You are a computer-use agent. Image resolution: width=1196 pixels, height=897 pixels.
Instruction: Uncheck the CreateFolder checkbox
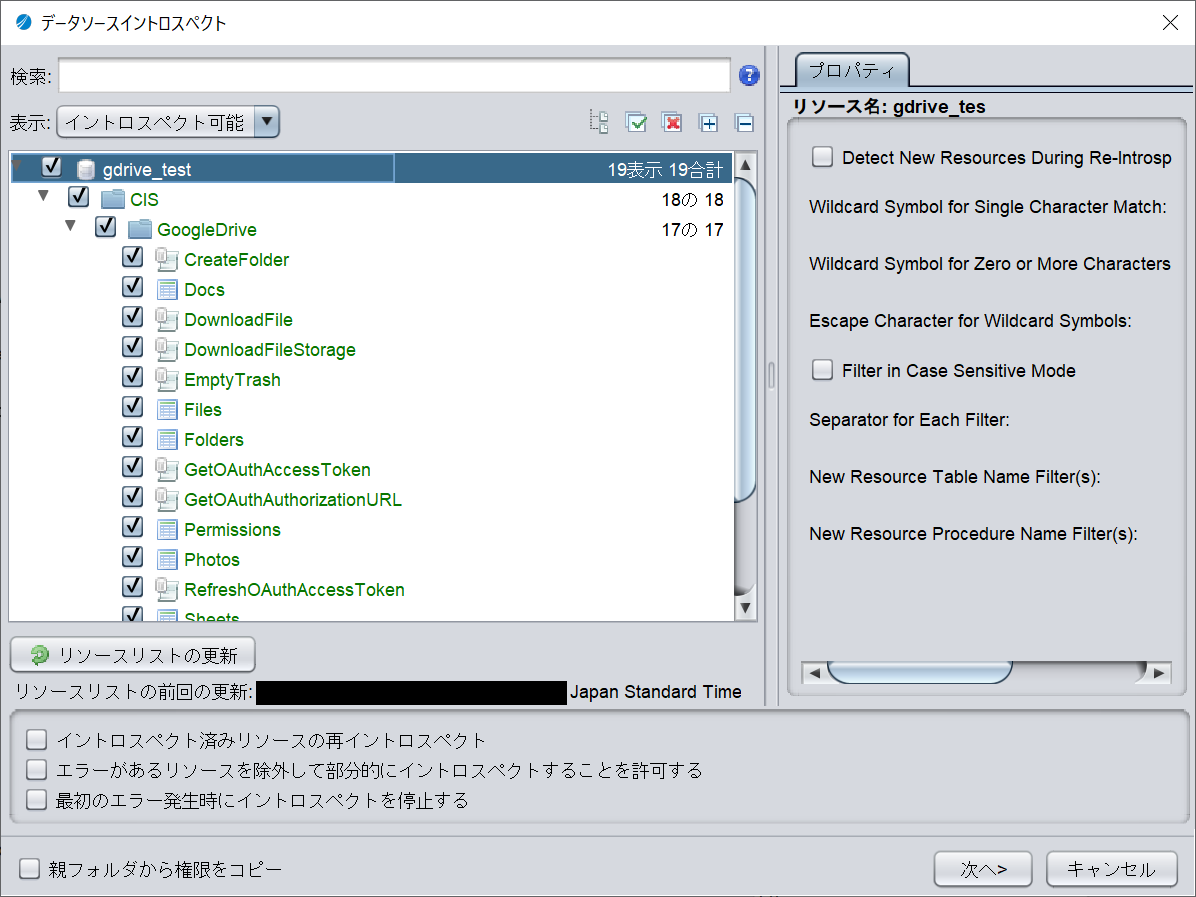click(x=133, y=256)
